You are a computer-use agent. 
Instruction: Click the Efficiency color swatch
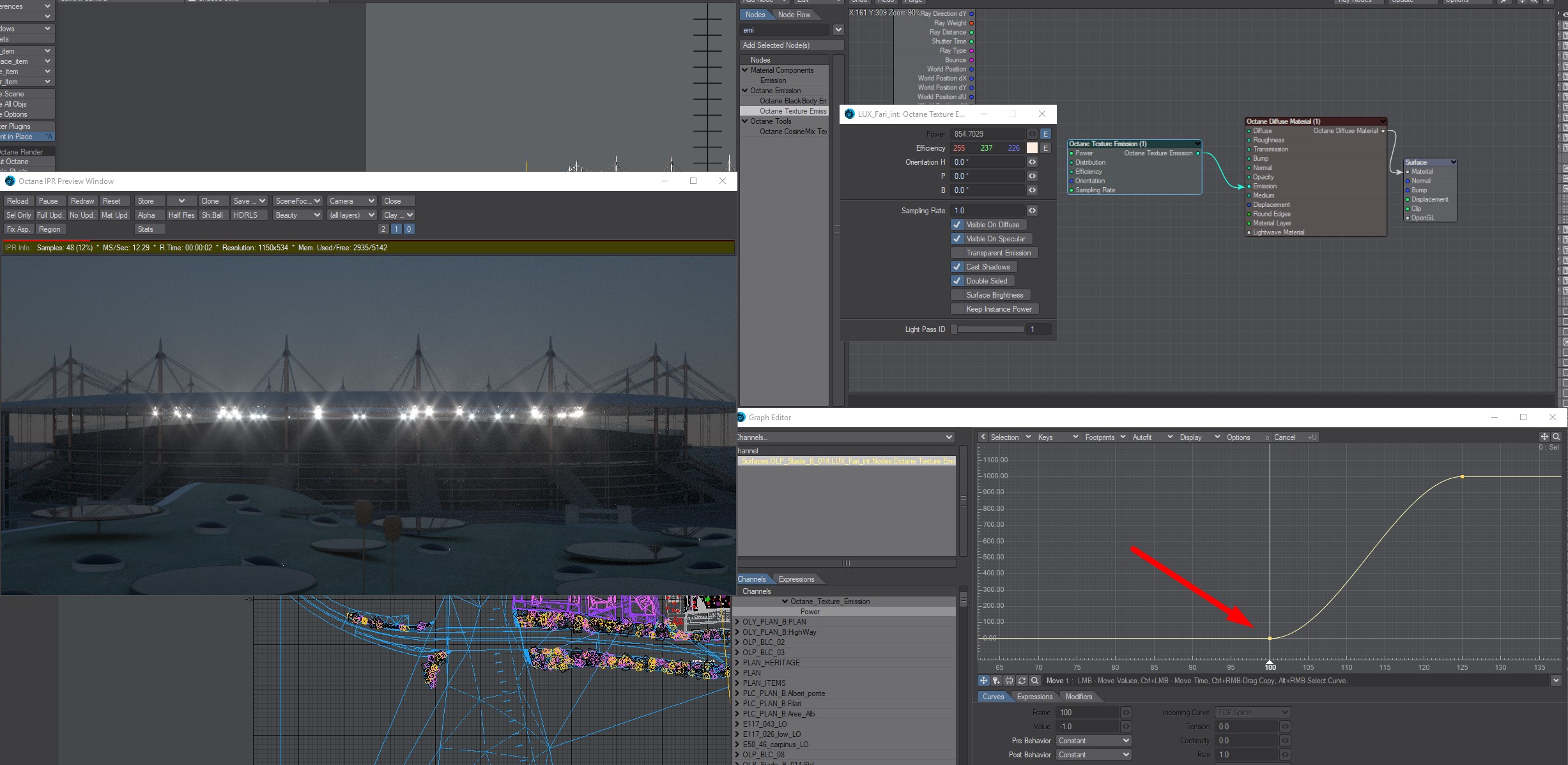point(1032,148)
